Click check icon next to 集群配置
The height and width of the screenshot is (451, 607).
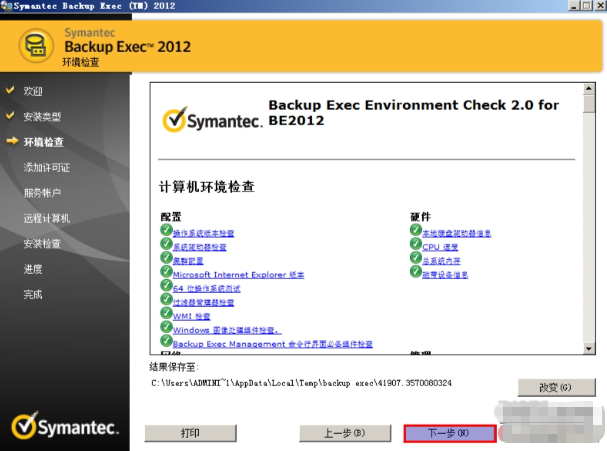tap(166, 258)
